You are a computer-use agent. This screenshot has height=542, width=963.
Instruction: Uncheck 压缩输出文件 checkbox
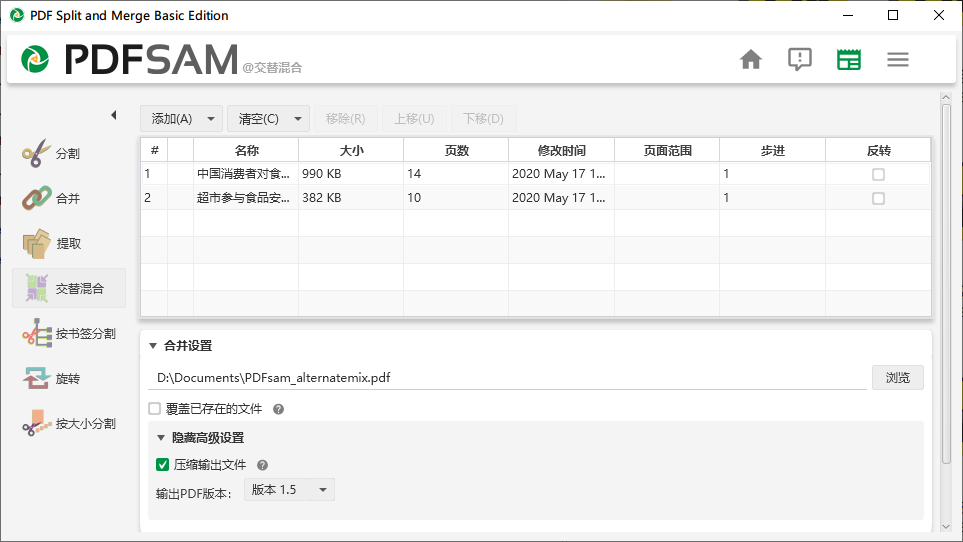162,465
